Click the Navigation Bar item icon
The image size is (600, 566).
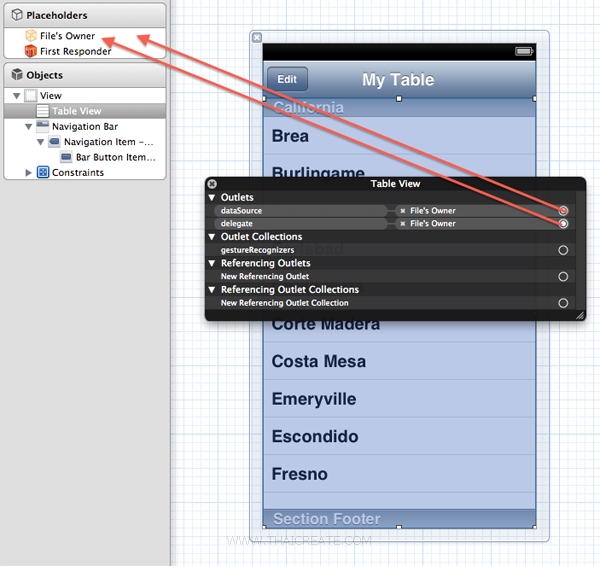click(x=42, y=126)
